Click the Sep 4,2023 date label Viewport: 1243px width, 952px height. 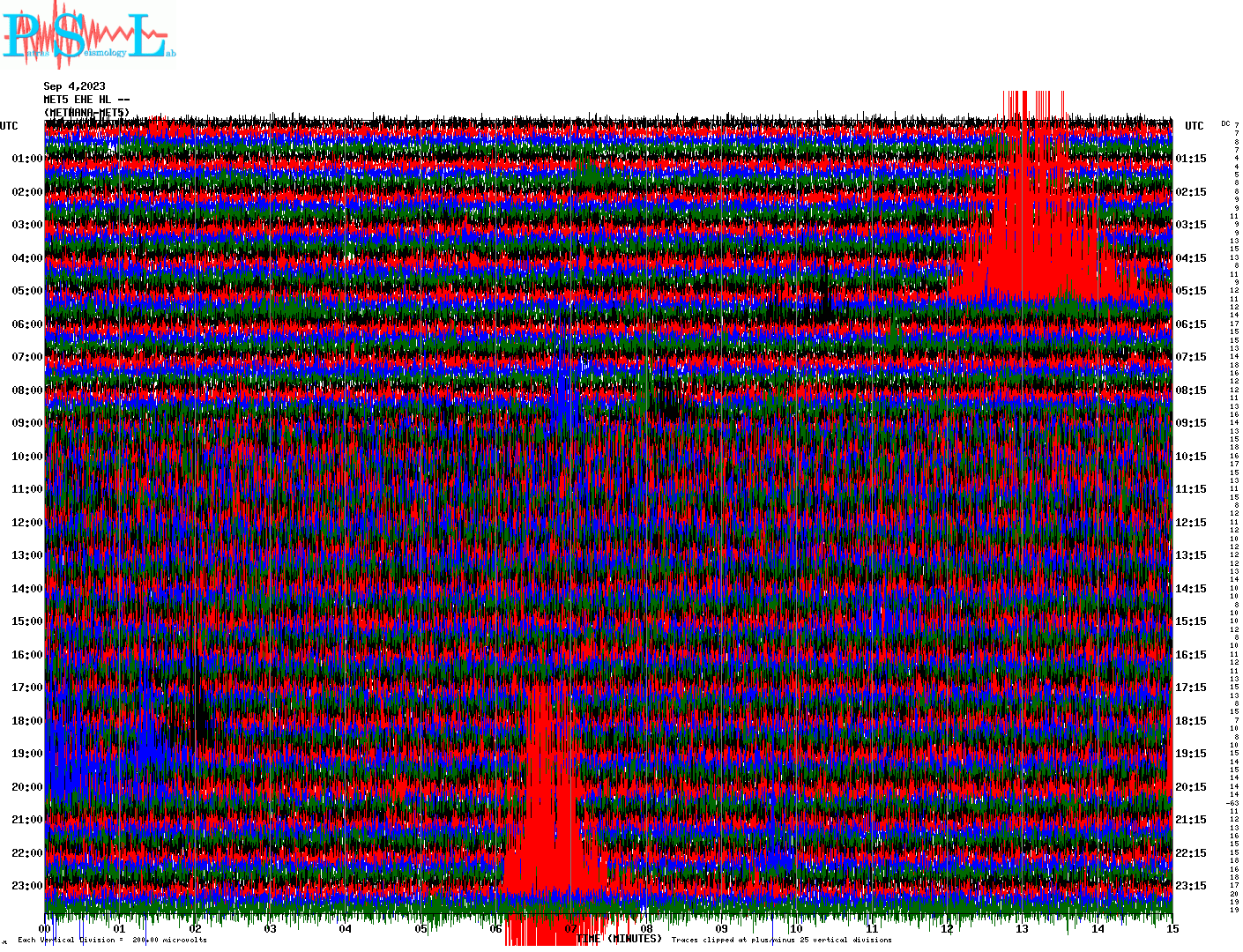(74, 86)
